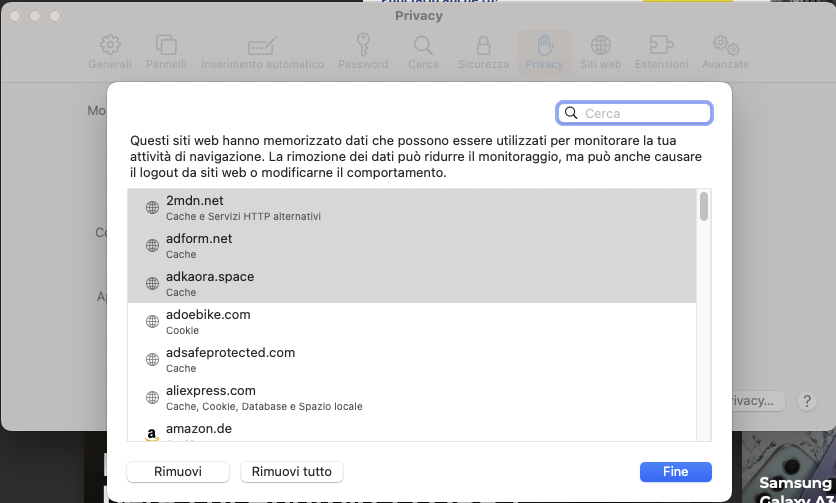Open the Cerca preferences tab
The height and width of the screenshot is (503, 836).
423,52
